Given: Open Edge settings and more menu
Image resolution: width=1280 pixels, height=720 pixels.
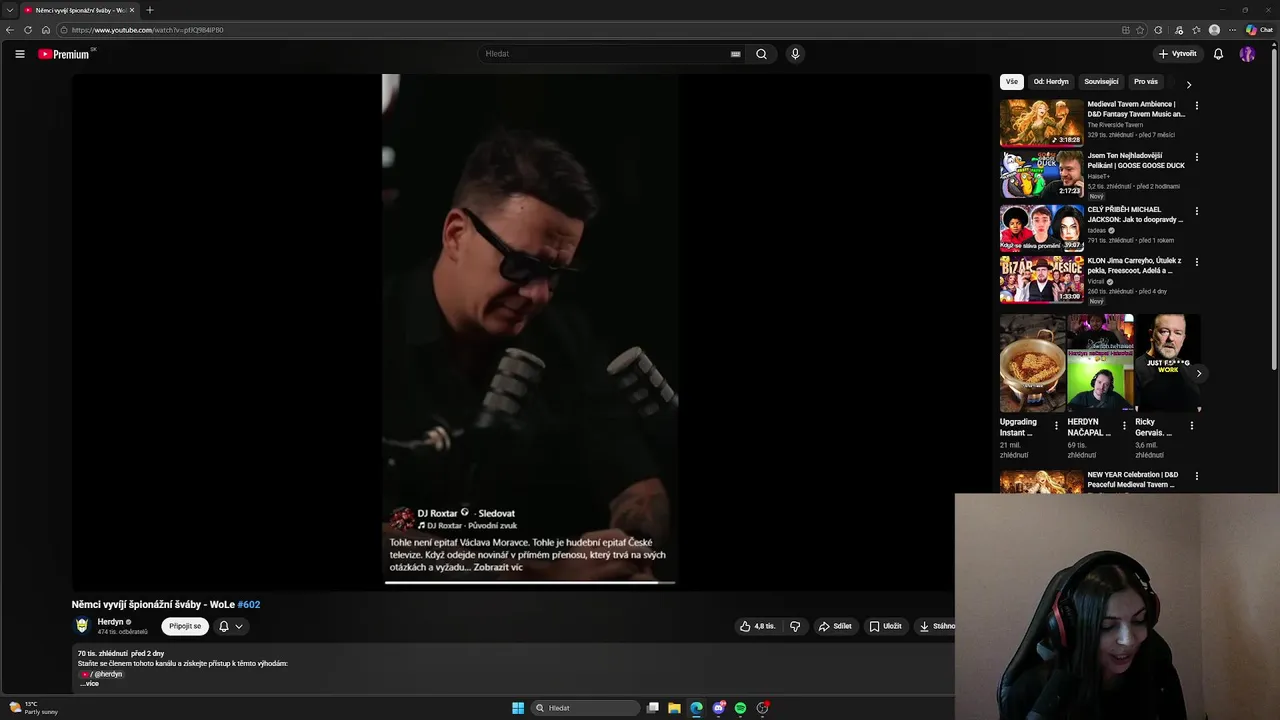Looking at the screenshot, I should [1233, 30].
